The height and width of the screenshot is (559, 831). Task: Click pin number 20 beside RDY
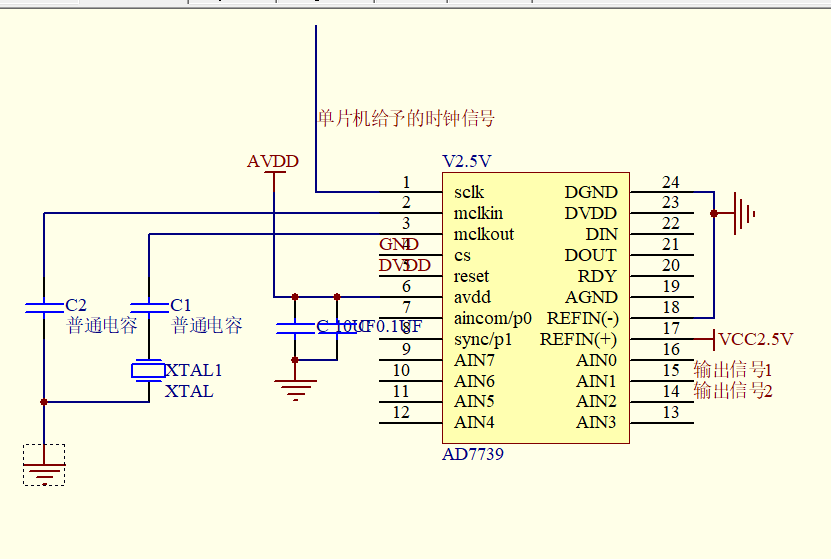tap(670, 265)
